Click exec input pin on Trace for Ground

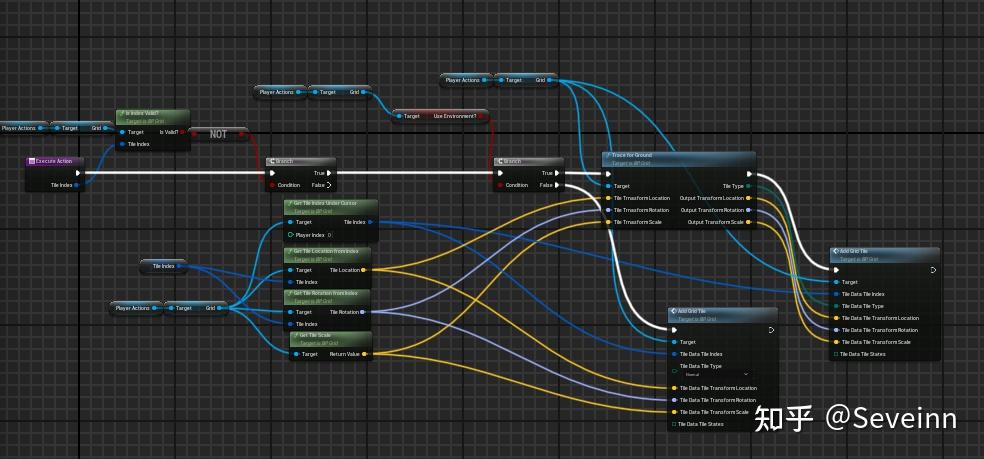[x=608, y=174]
